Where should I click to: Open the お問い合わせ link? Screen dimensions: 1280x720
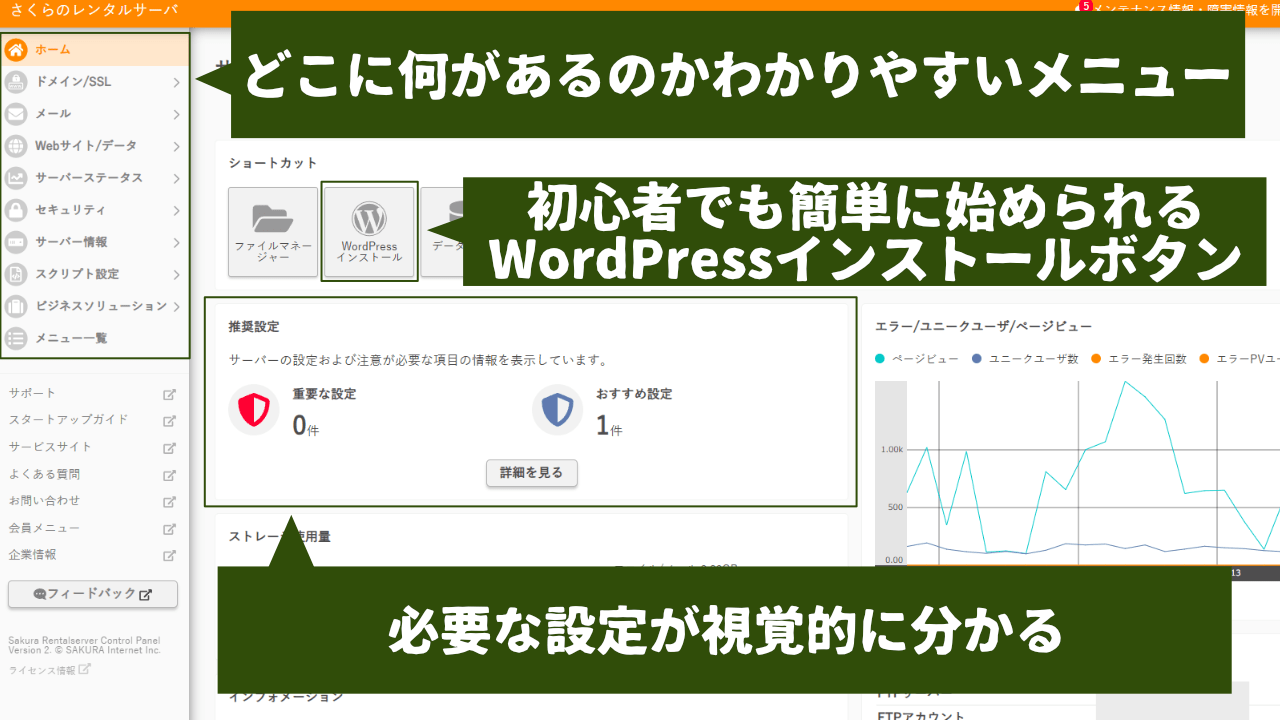[x=44, y=501]
